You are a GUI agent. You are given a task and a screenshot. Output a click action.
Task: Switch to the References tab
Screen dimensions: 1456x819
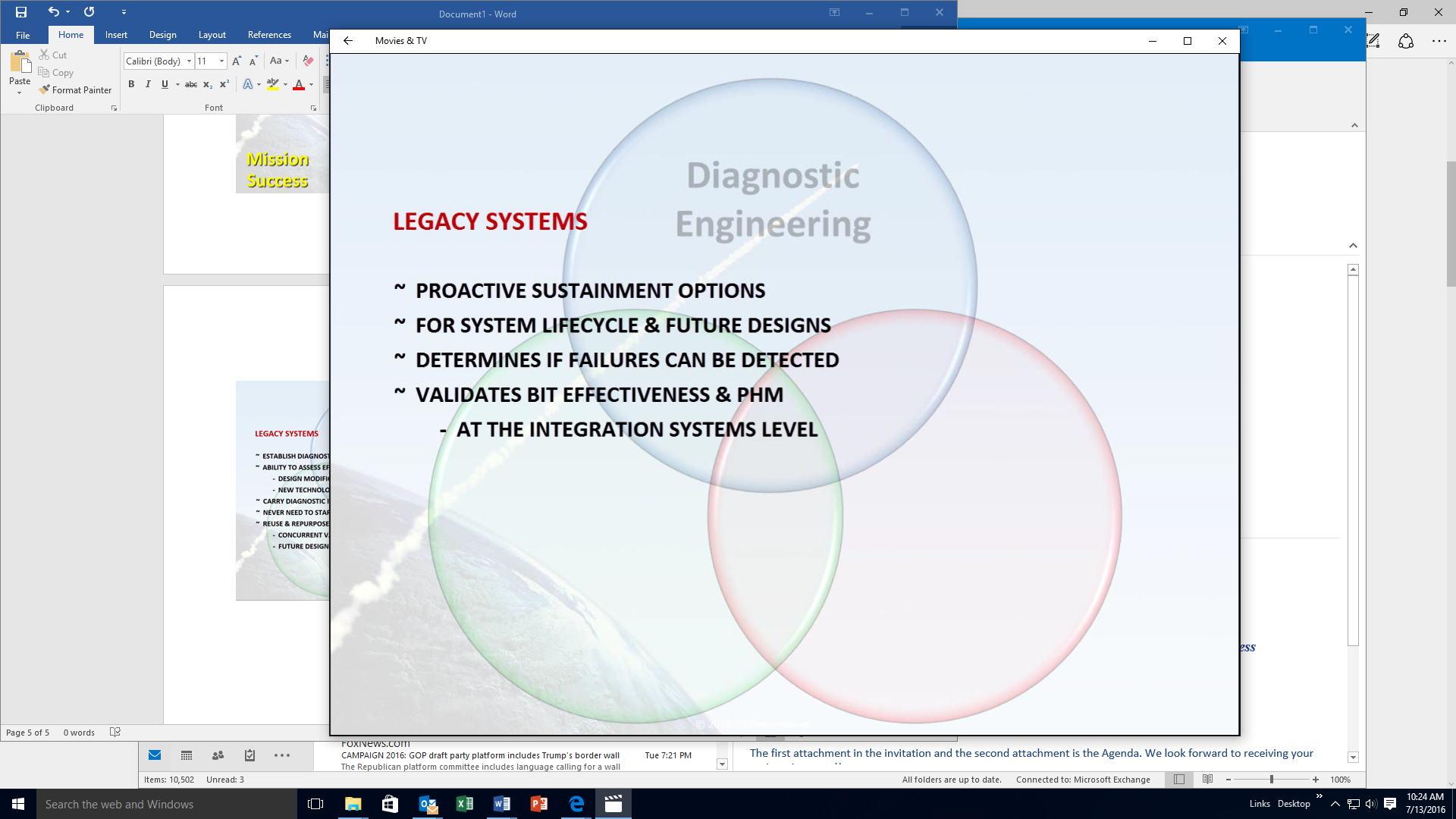[269, 35]
